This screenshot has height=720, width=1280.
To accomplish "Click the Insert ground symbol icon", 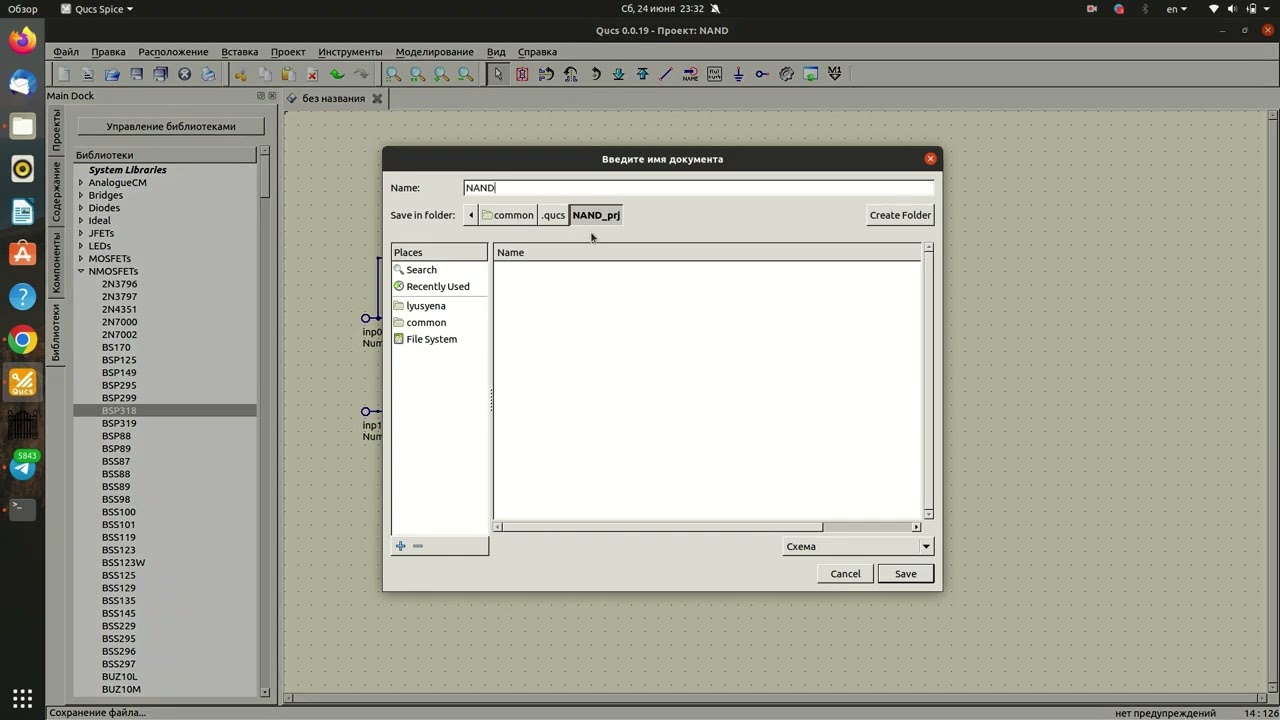I will click(x=738, y=74).
